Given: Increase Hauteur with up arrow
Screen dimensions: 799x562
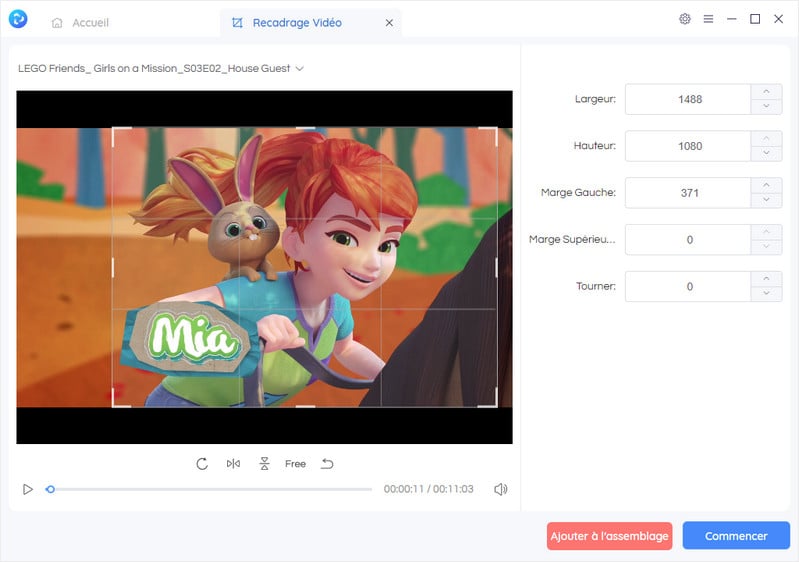Looking at the screenshot, I should tap(766, 139).
